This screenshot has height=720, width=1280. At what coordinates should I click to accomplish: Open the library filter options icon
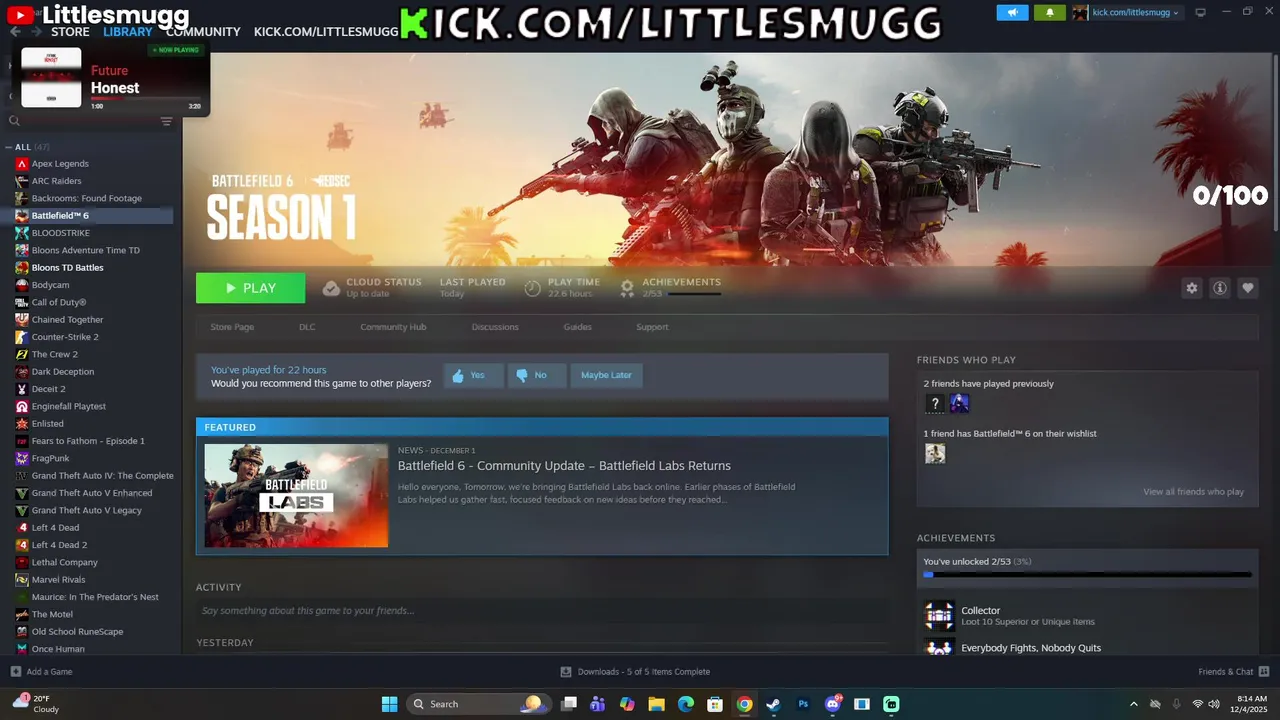point(167,121)
